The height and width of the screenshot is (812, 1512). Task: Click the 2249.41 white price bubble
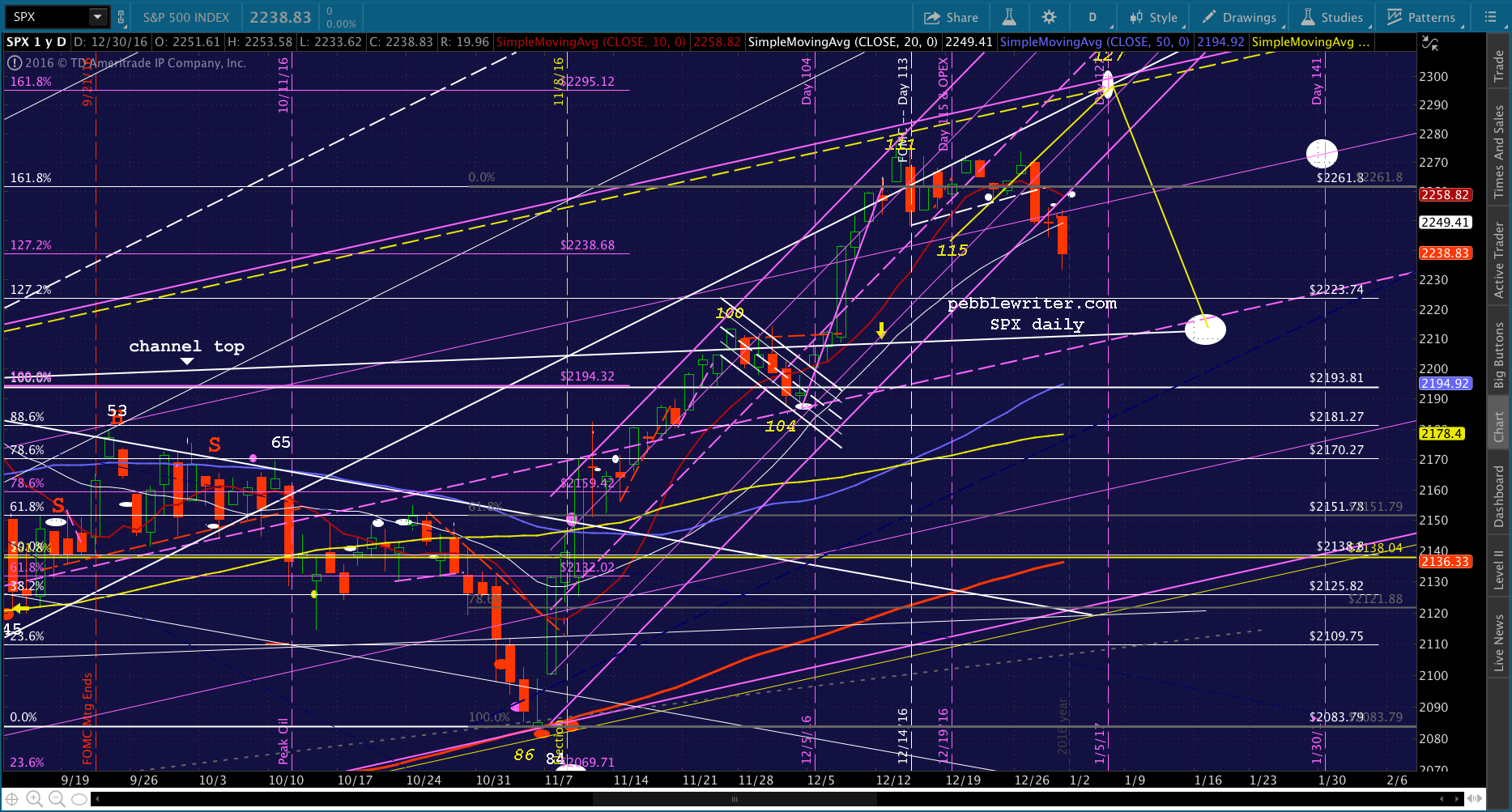click(x=1446, y=223)
